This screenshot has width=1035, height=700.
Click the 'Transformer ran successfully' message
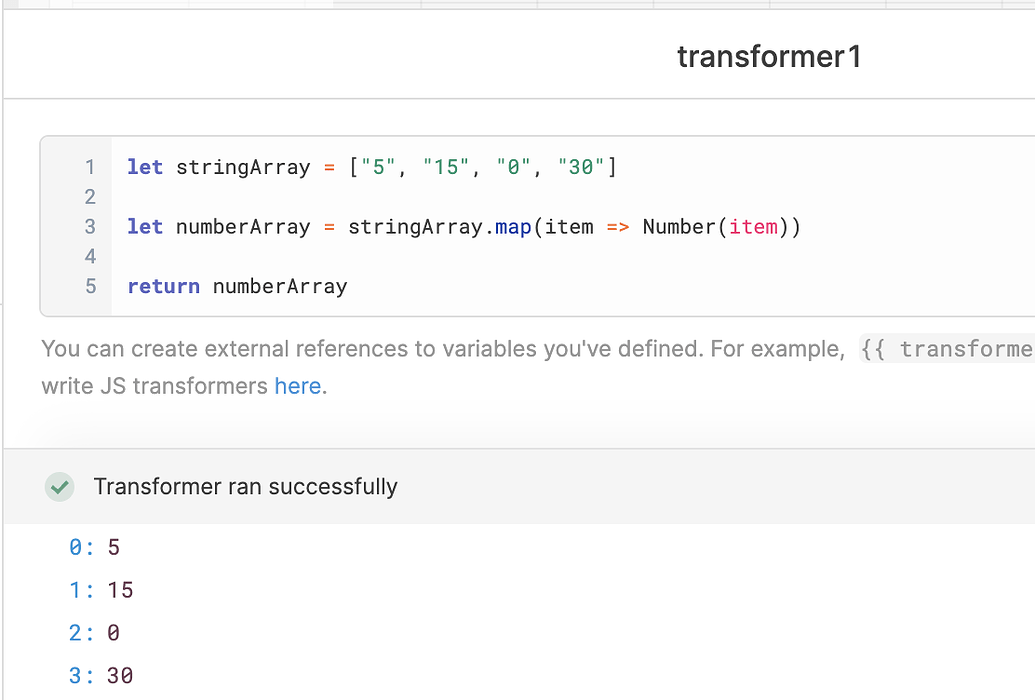click(245, 486)
